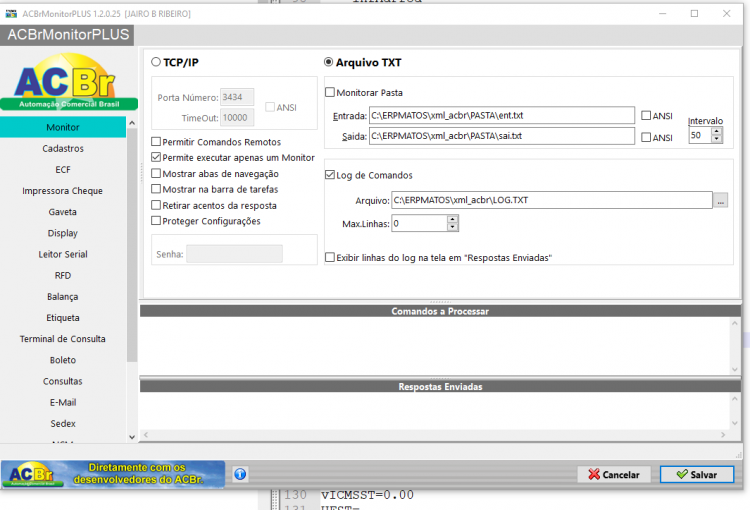Open the Balança section
This screenshot has height=510, width=750.
[x=63, y=297]
